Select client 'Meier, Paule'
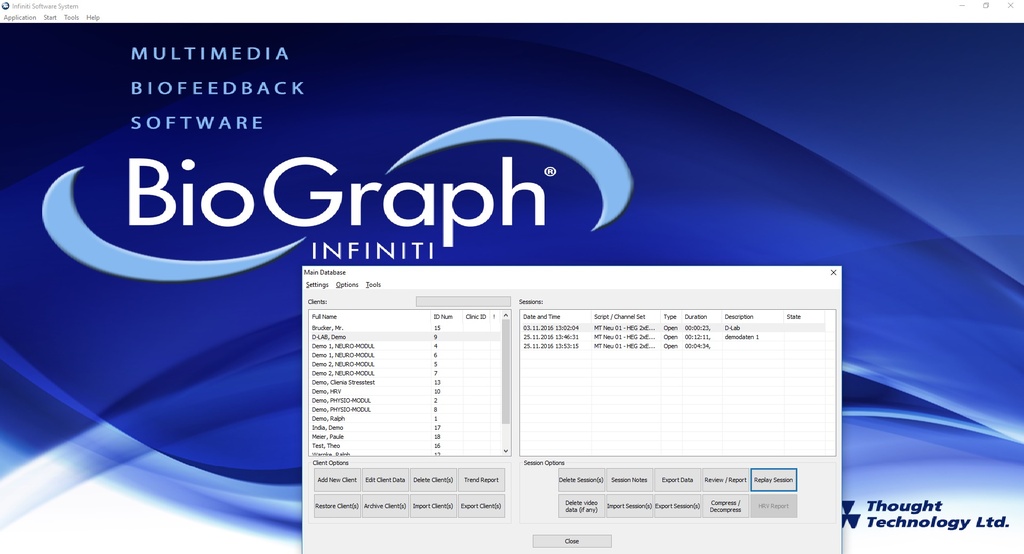This screenshot has height=554, width=1024. (x=405, y=437)
